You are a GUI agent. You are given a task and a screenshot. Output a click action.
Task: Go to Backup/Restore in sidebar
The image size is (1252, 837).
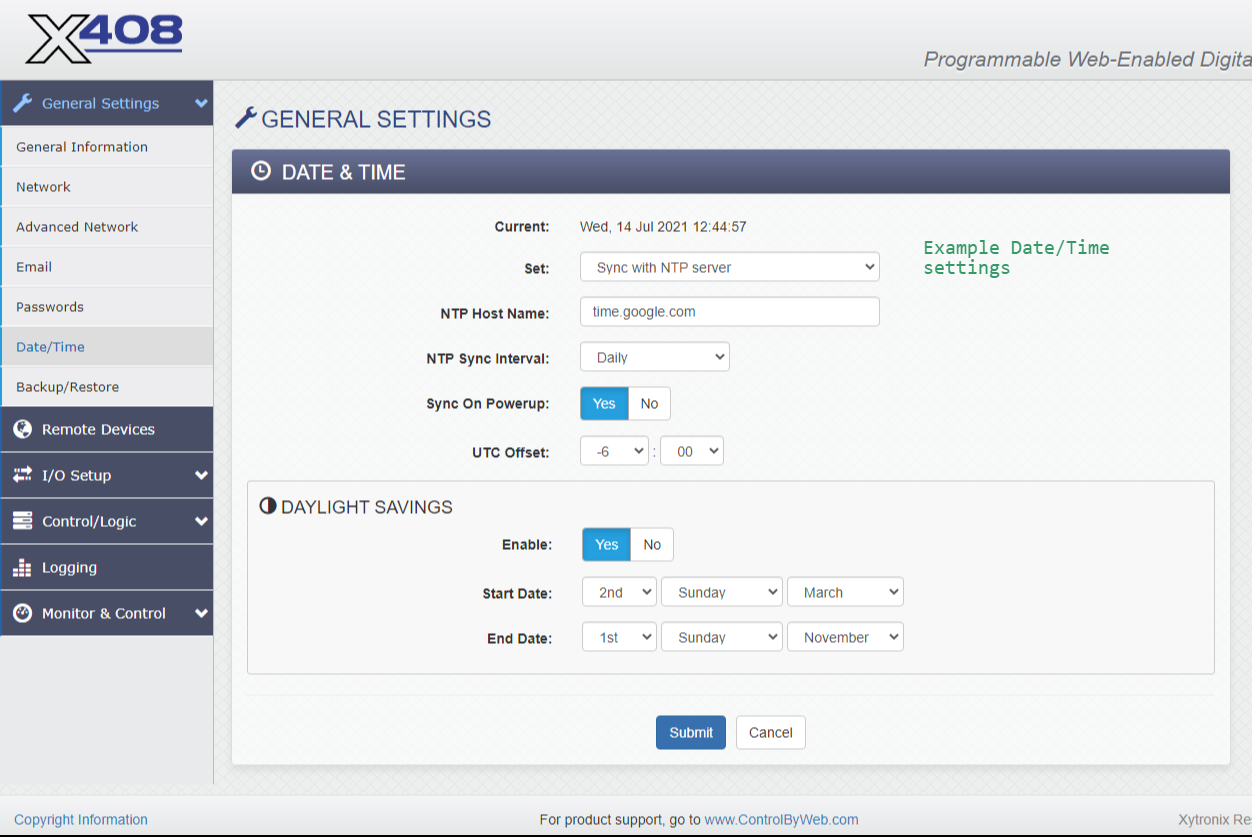(x=67, y=387)
